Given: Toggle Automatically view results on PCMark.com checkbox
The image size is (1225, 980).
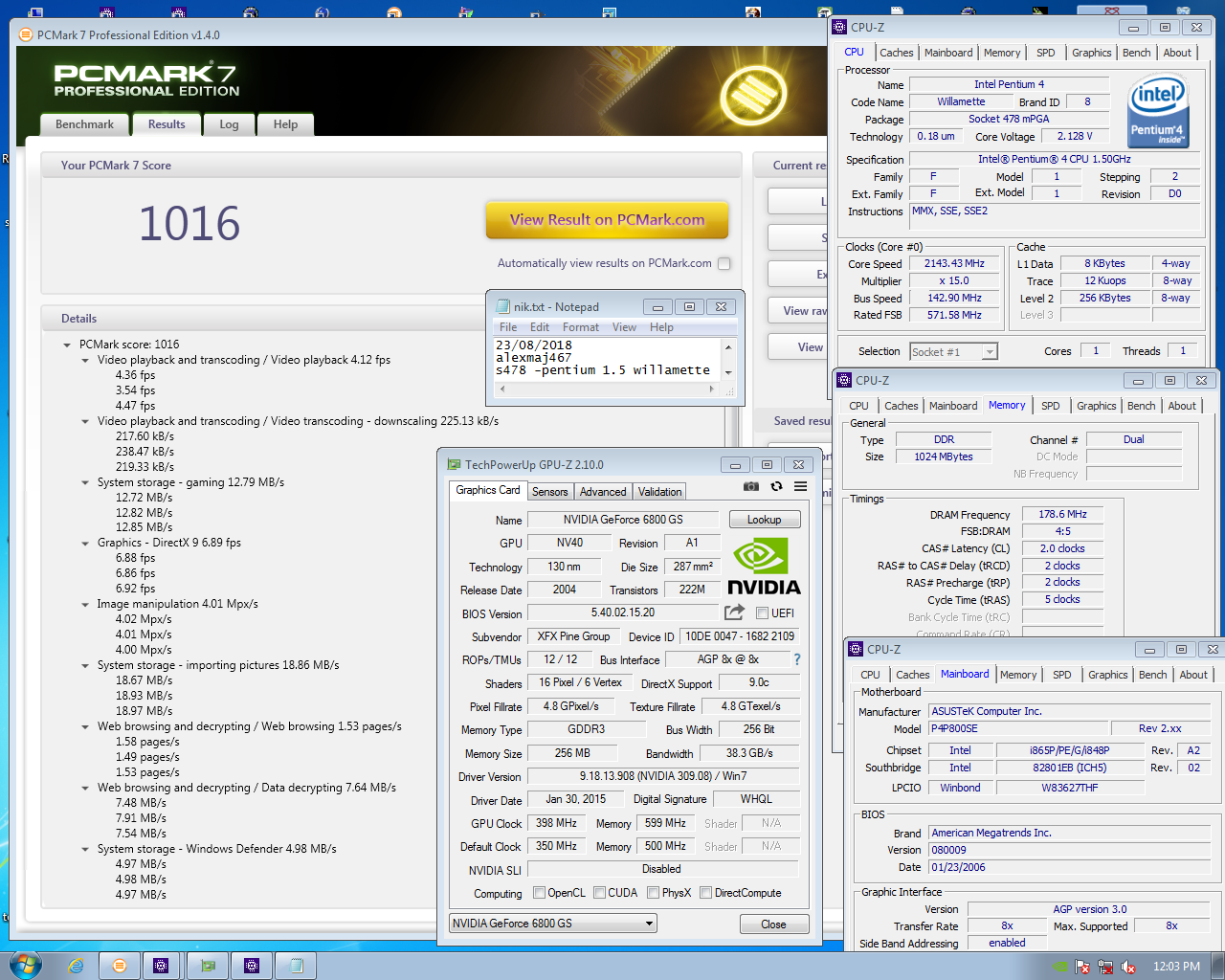Looking at the screenshot, I should 724,263.
